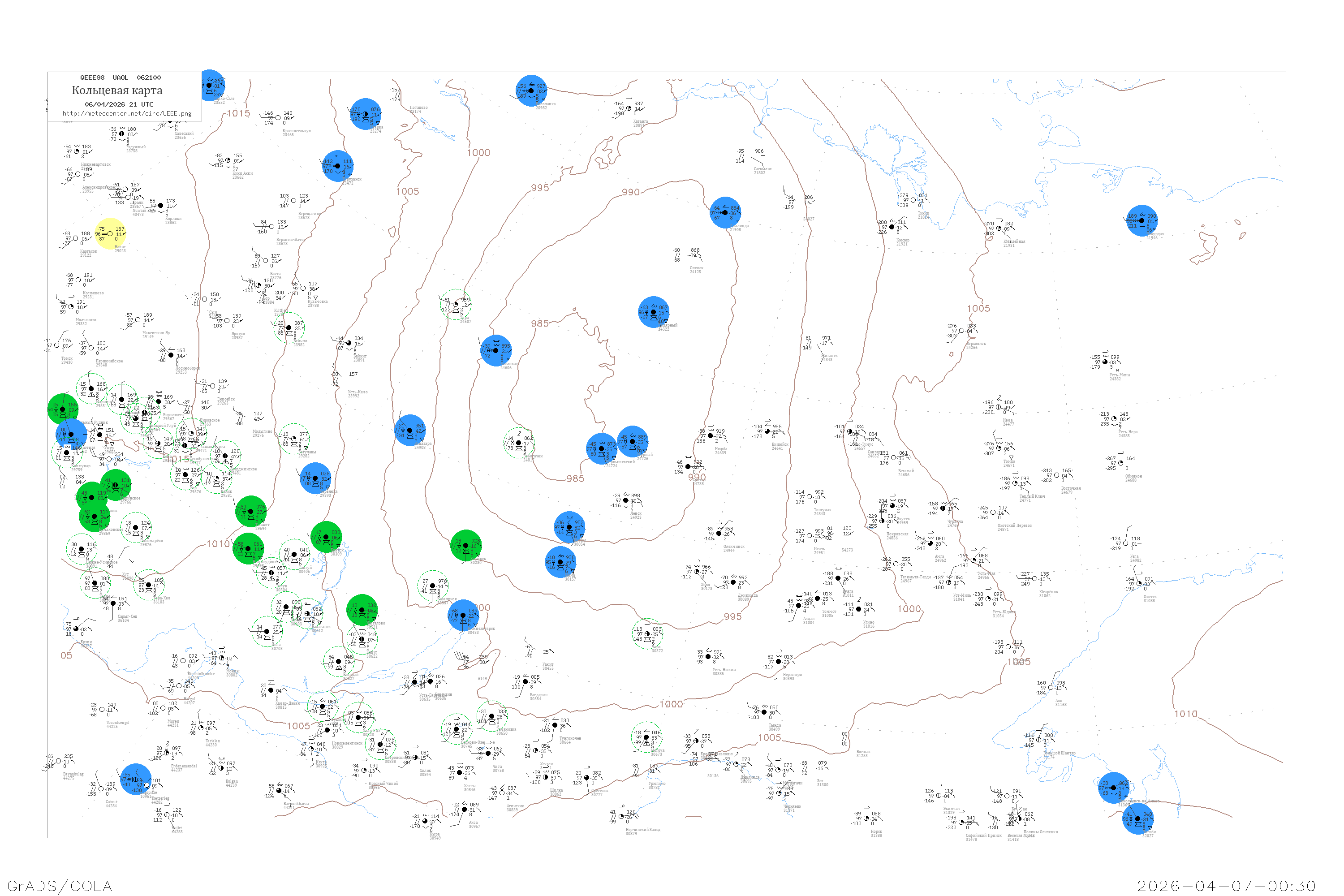Click the blue Игарка station circle
Image resolution: width=1344 pixels, height=896 pixels.
[x=366, y=114]
